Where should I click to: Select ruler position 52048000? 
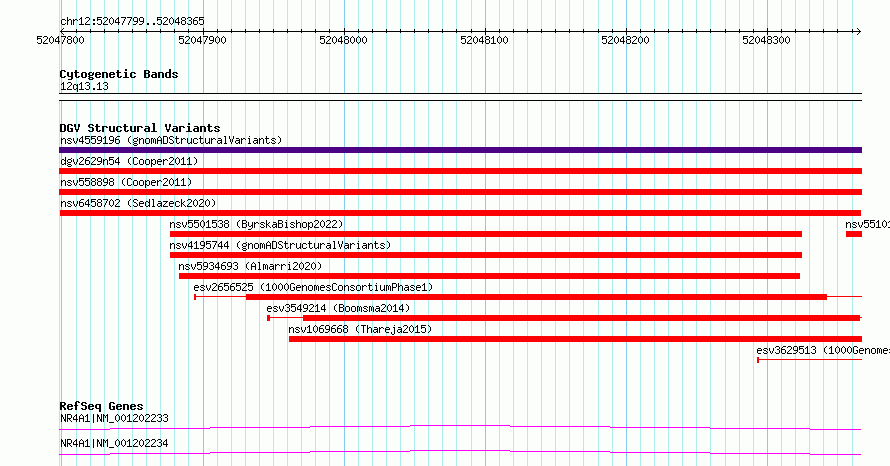click(343, 40)
